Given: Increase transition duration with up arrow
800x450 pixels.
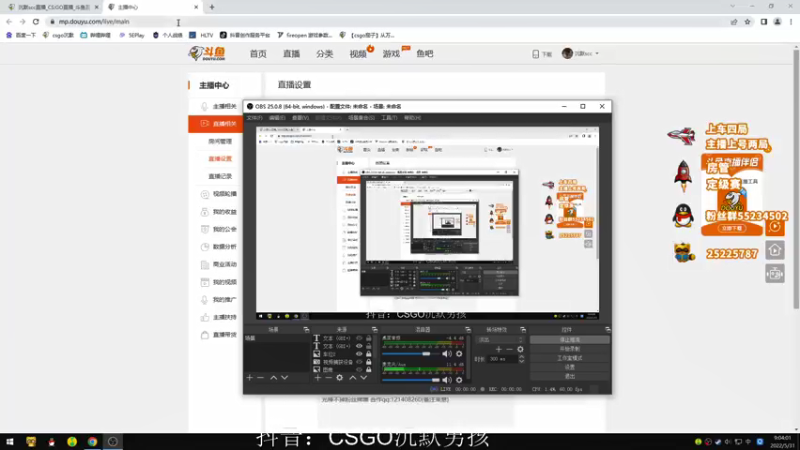Looking at the screenshot, I should (x=521, y=357).
